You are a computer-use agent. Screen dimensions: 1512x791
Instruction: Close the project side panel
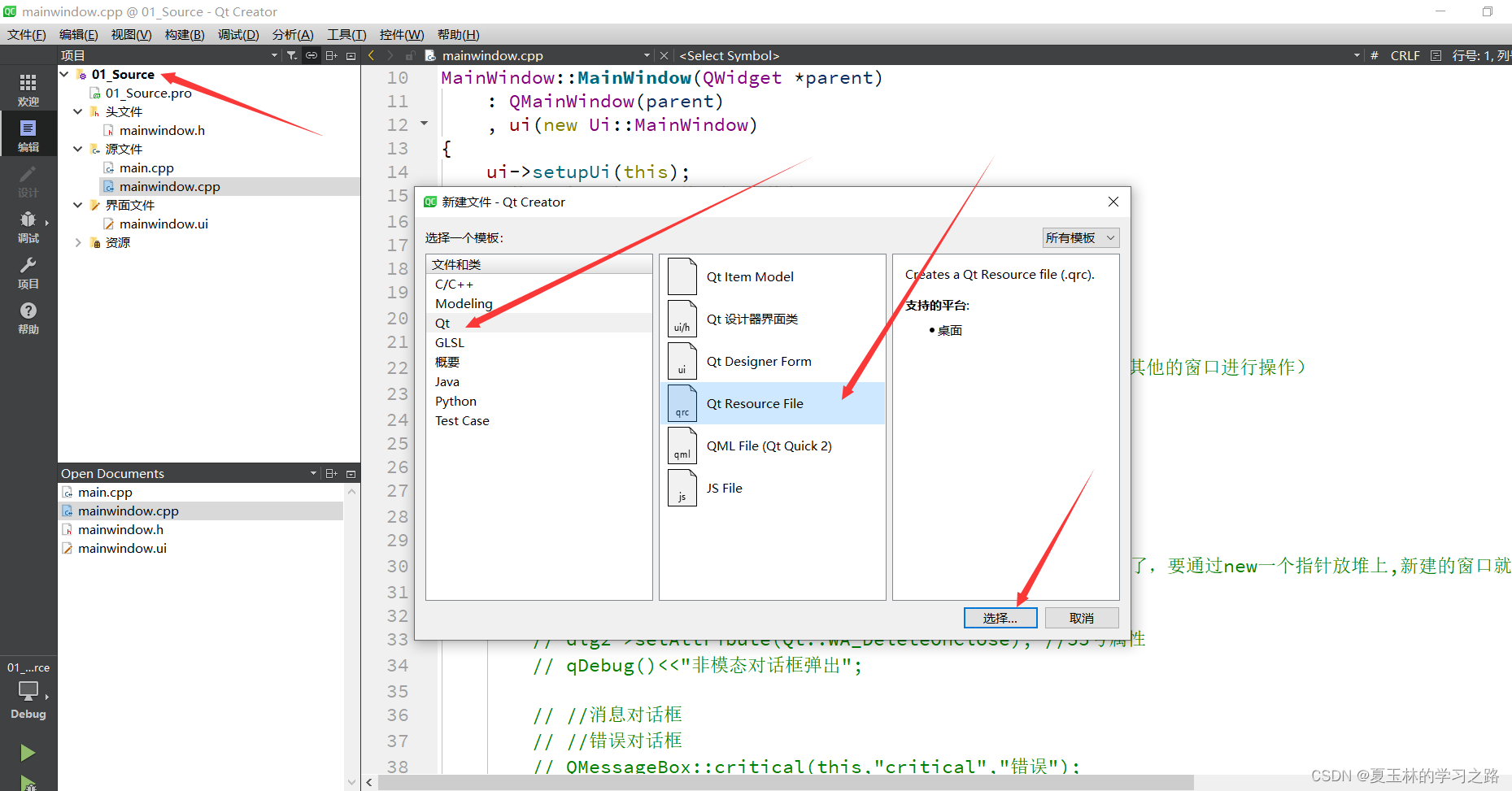click(351, 55)
